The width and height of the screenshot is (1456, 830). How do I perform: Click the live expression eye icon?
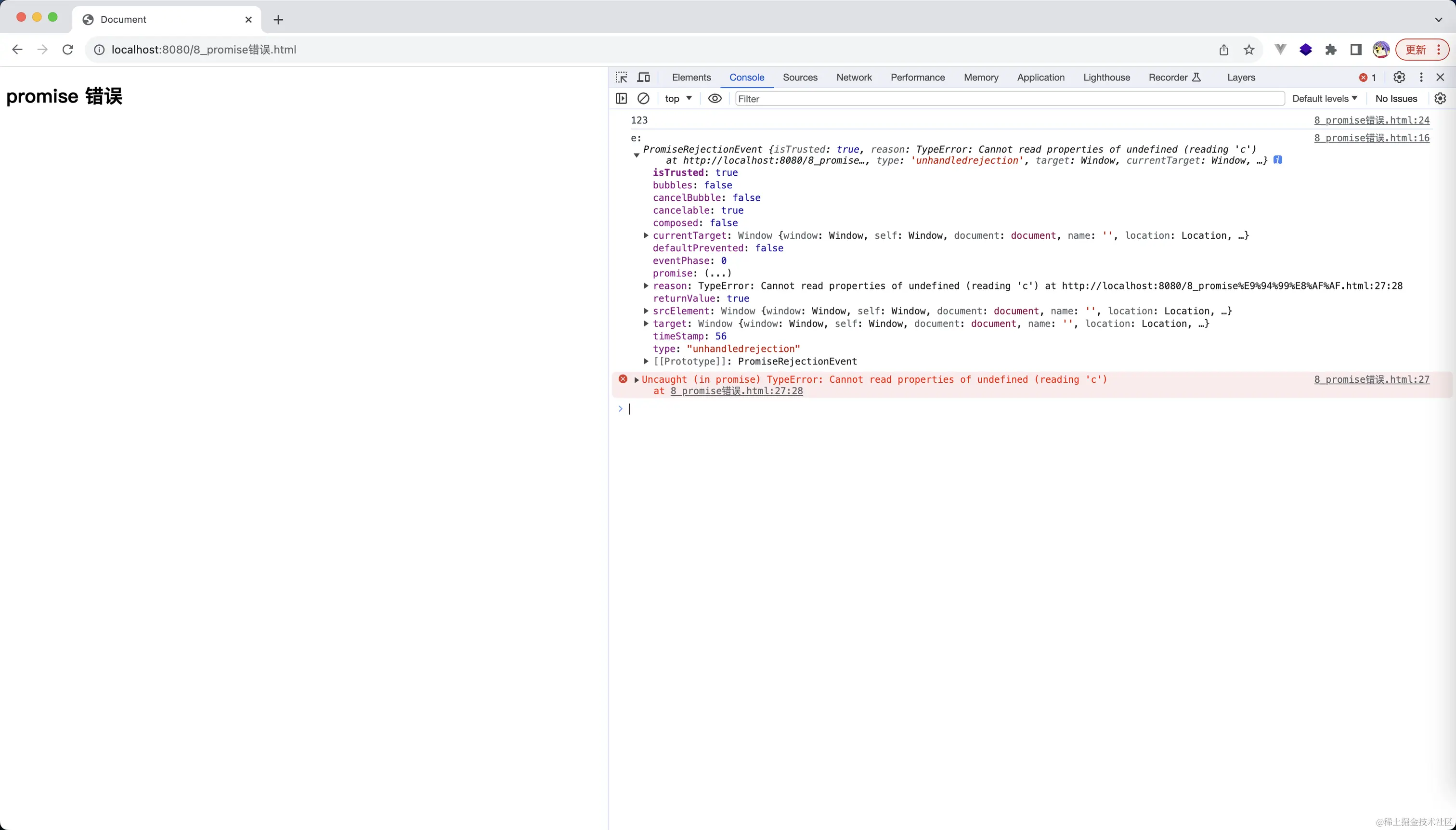[x=715, y=99]
